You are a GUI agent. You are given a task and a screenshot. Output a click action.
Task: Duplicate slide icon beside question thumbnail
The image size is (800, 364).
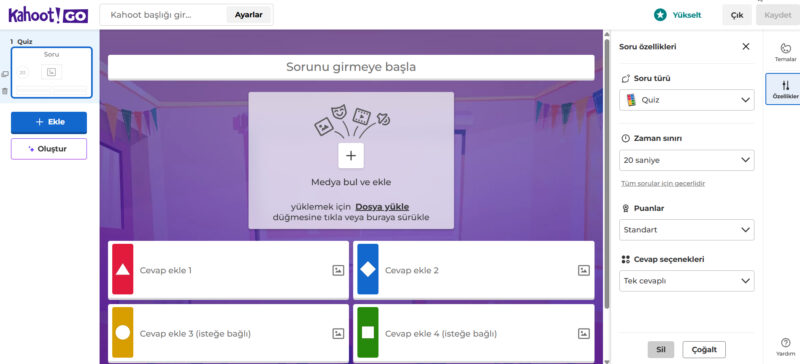(x=5, y=74)
